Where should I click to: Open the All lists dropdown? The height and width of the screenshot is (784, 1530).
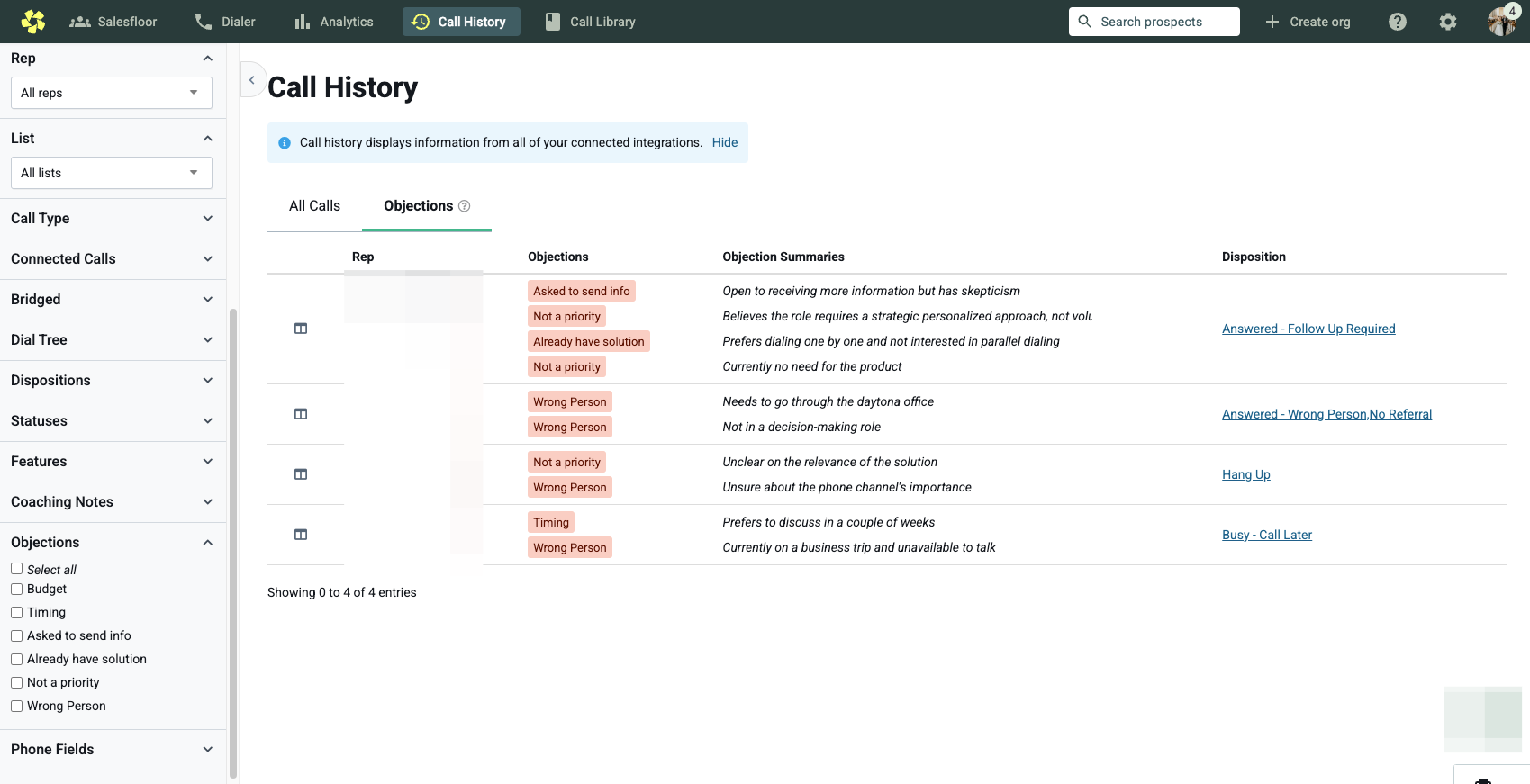pos(112,173)
